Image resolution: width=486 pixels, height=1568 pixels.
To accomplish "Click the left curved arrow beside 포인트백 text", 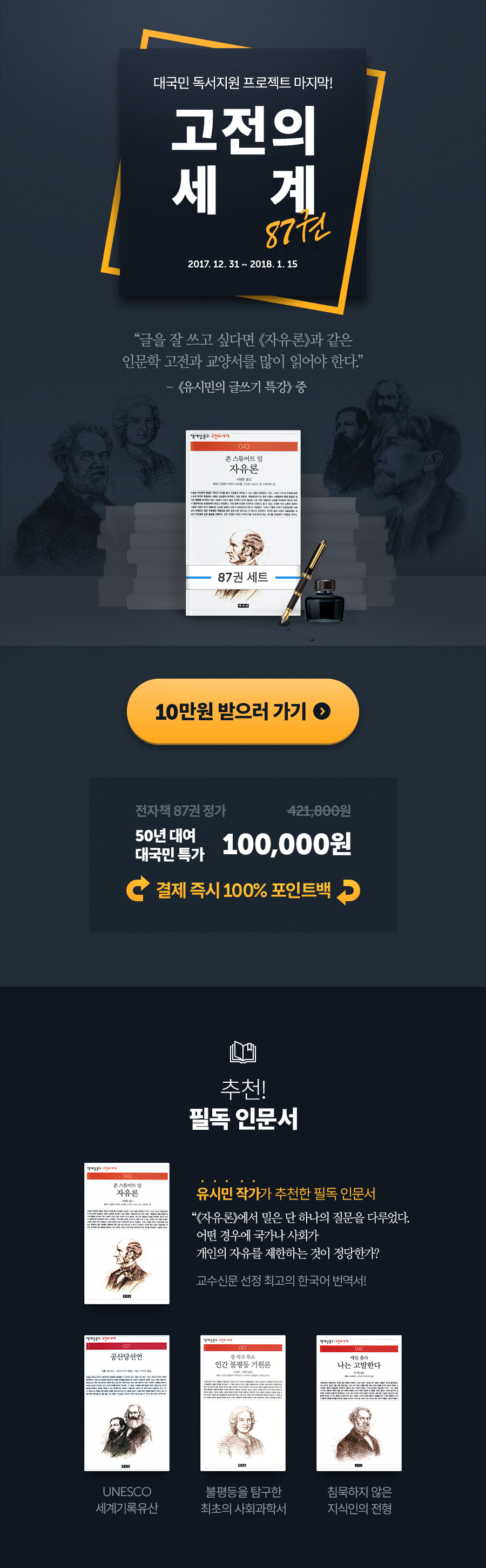I will (138, 889).
